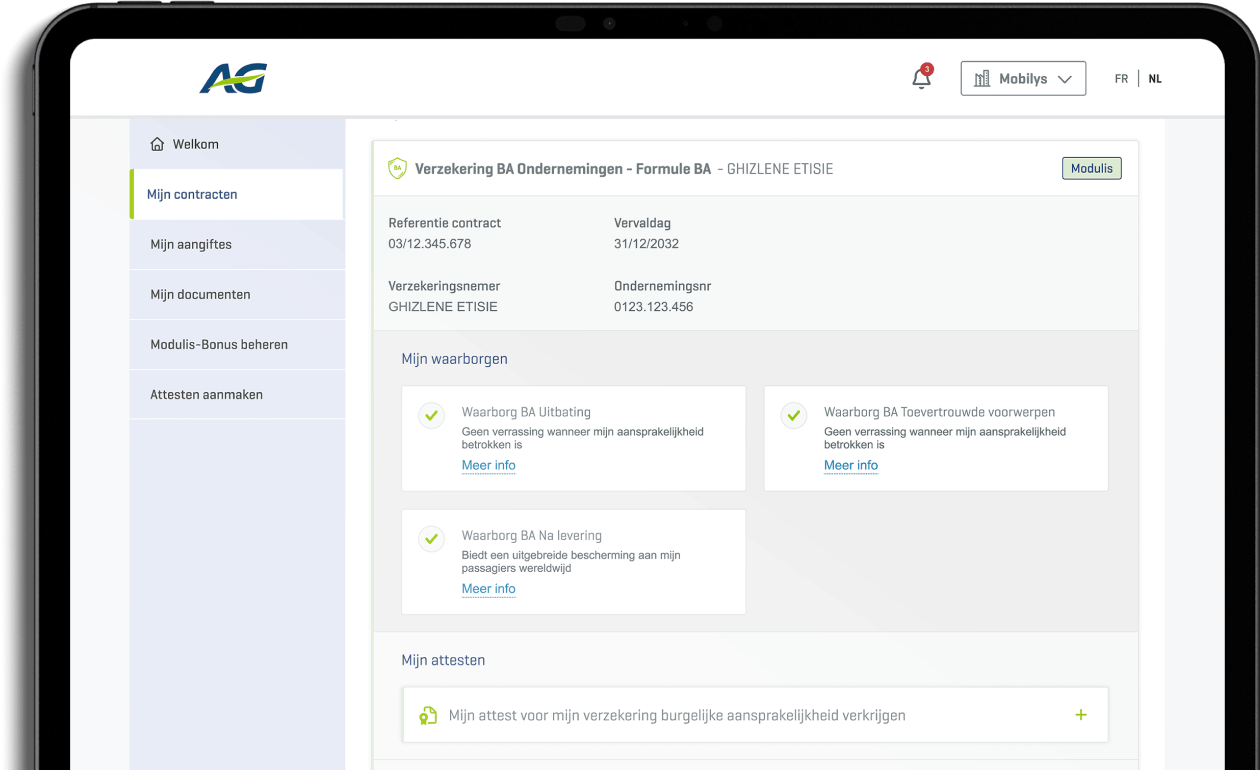Click Ondernemingsnr value 0123.123.456
This screenshot has height=770, width=1260.
[x=653, y=307]
